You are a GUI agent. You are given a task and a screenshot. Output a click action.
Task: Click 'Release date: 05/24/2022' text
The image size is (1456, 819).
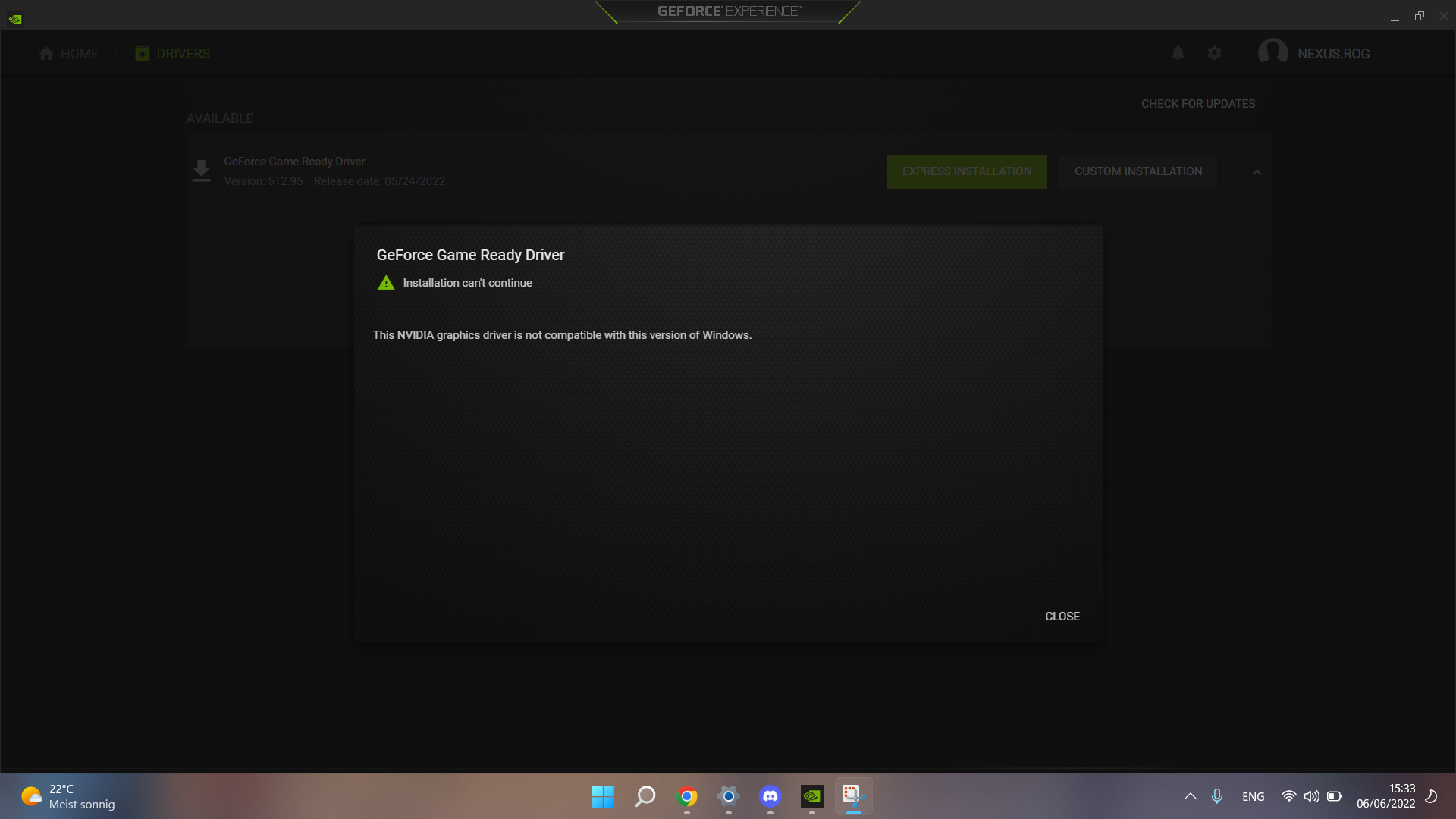(x=380, y=181)
